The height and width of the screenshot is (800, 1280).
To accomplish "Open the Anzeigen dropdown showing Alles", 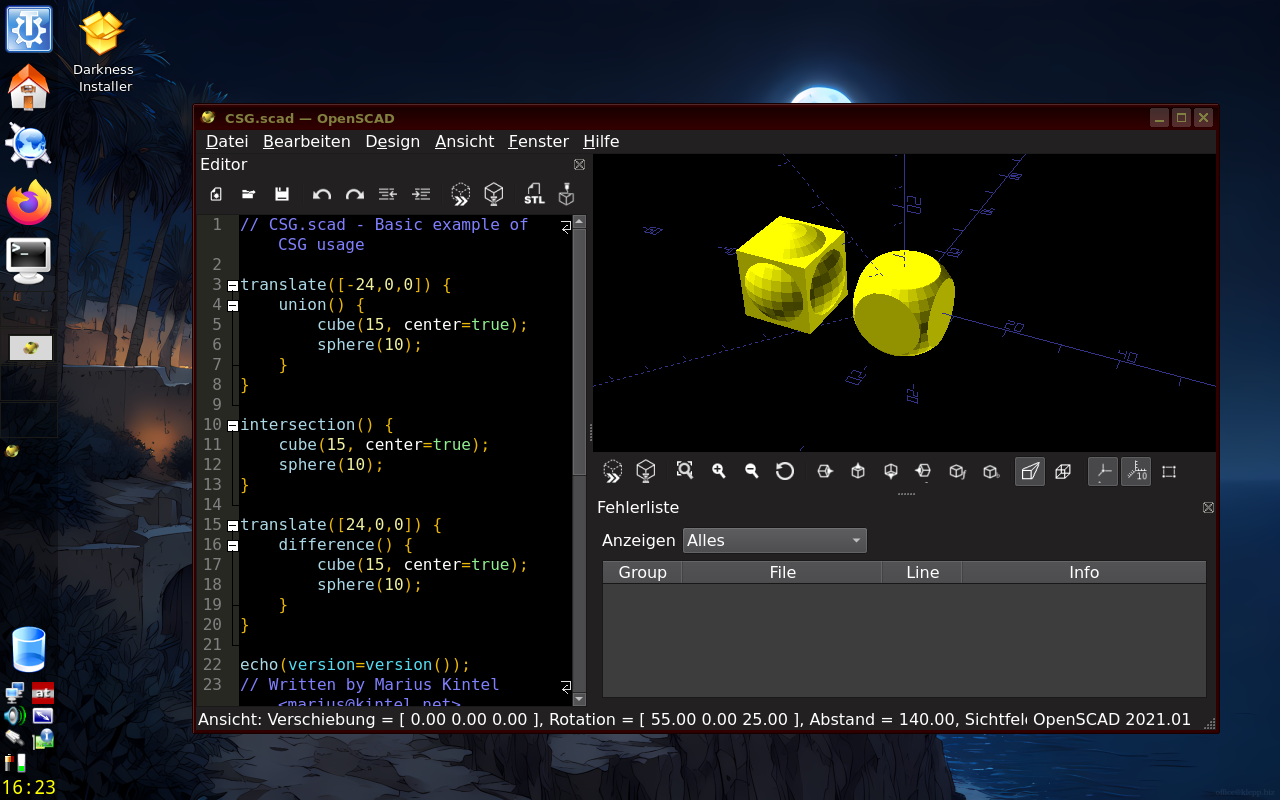I will point(775,541).
